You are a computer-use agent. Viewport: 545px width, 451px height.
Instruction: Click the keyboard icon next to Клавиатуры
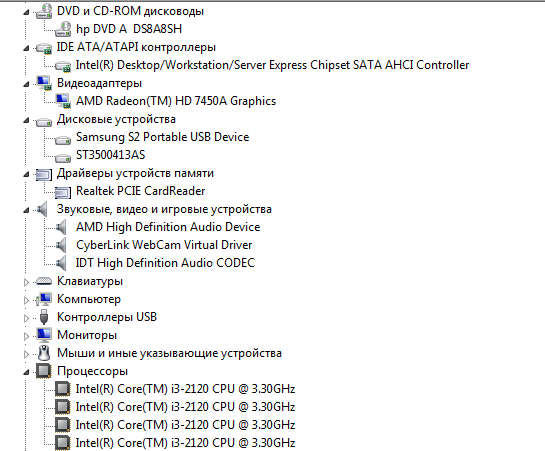pos(44,281)
